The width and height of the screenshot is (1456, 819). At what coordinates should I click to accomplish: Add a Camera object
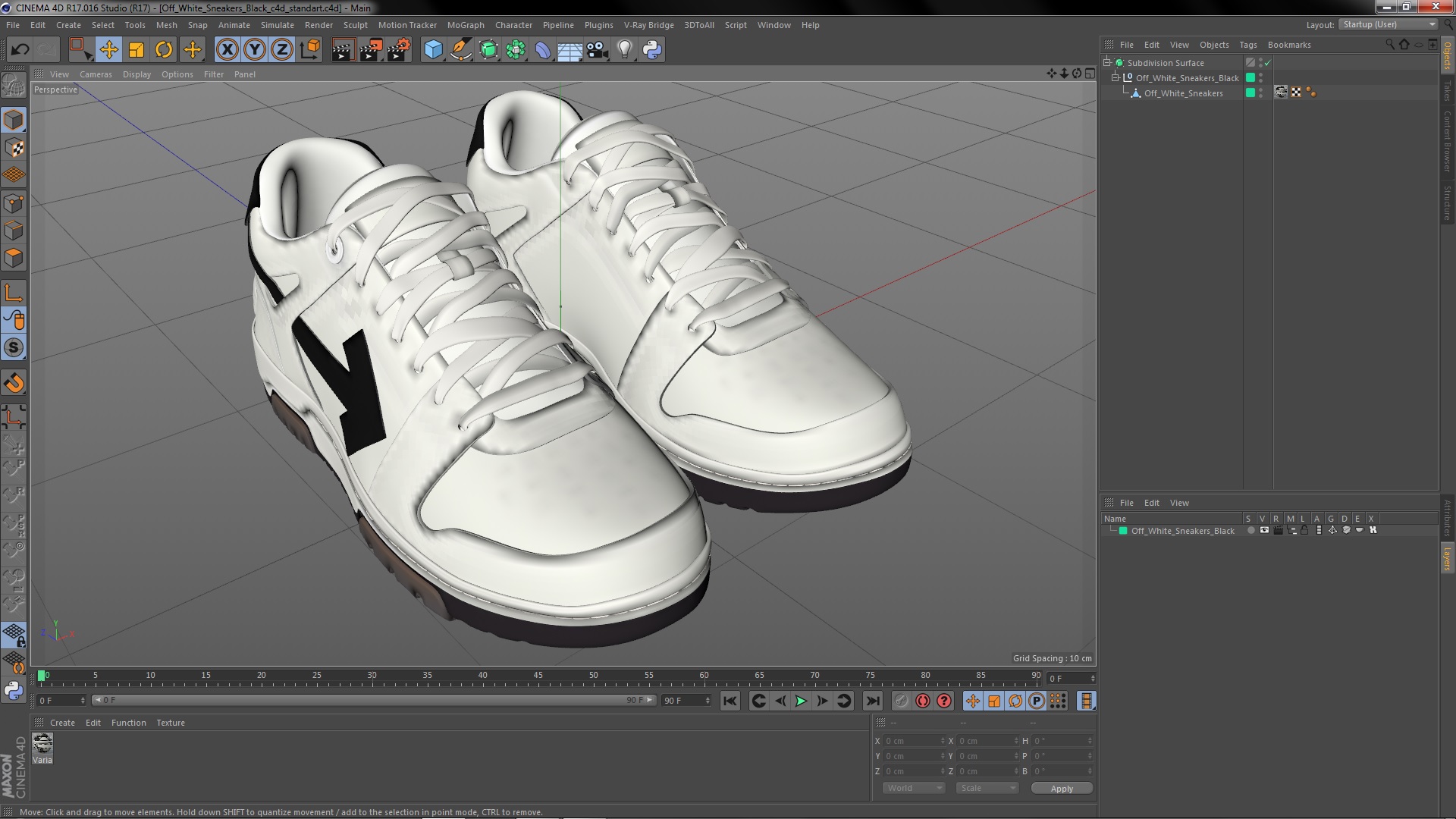tap(598, 50)
